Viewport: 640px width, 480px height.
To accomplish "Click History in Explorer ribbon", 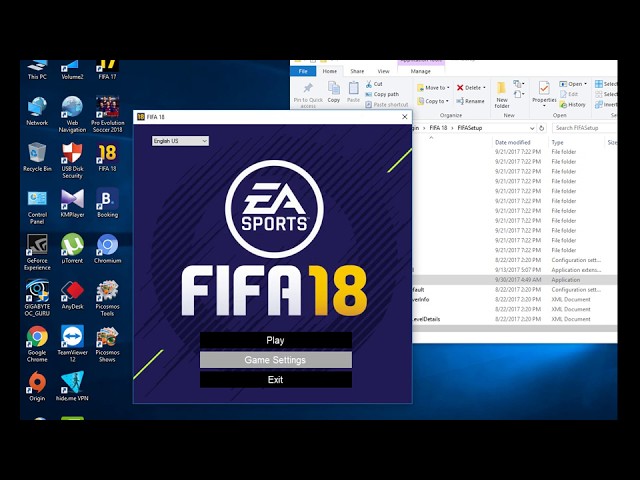I will [573, 105].
